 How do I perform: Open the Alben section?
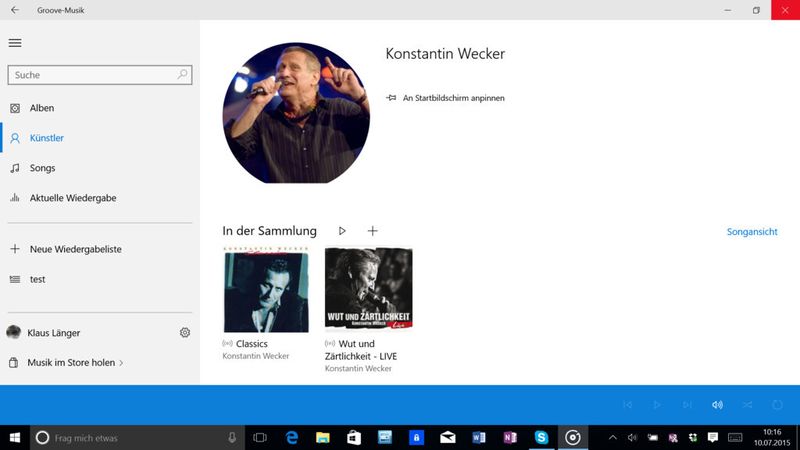pos(41,108)
